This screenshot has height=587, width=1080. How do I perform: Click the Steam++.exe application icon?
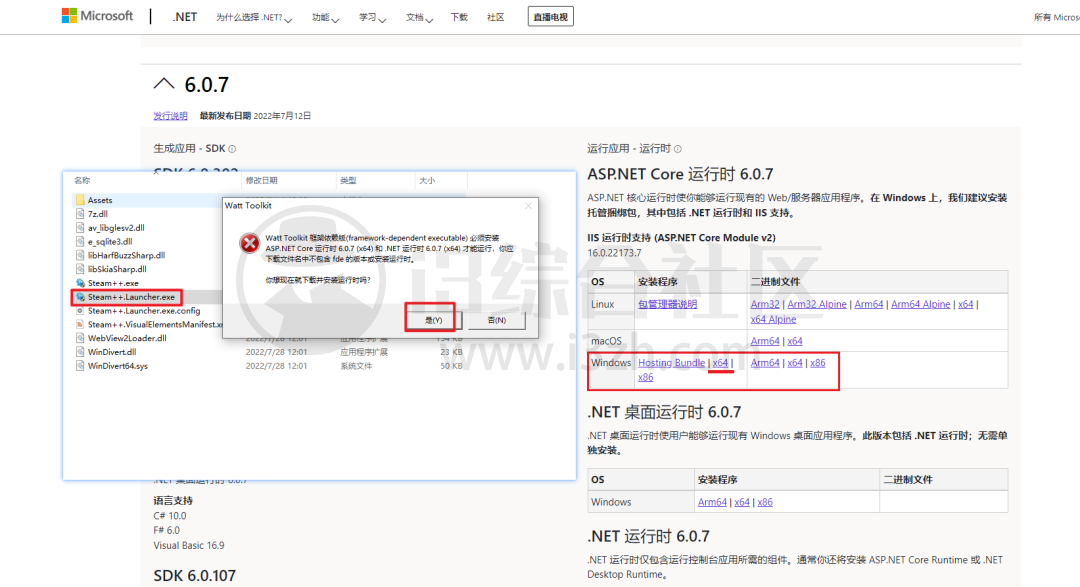[x=80, y=282]
